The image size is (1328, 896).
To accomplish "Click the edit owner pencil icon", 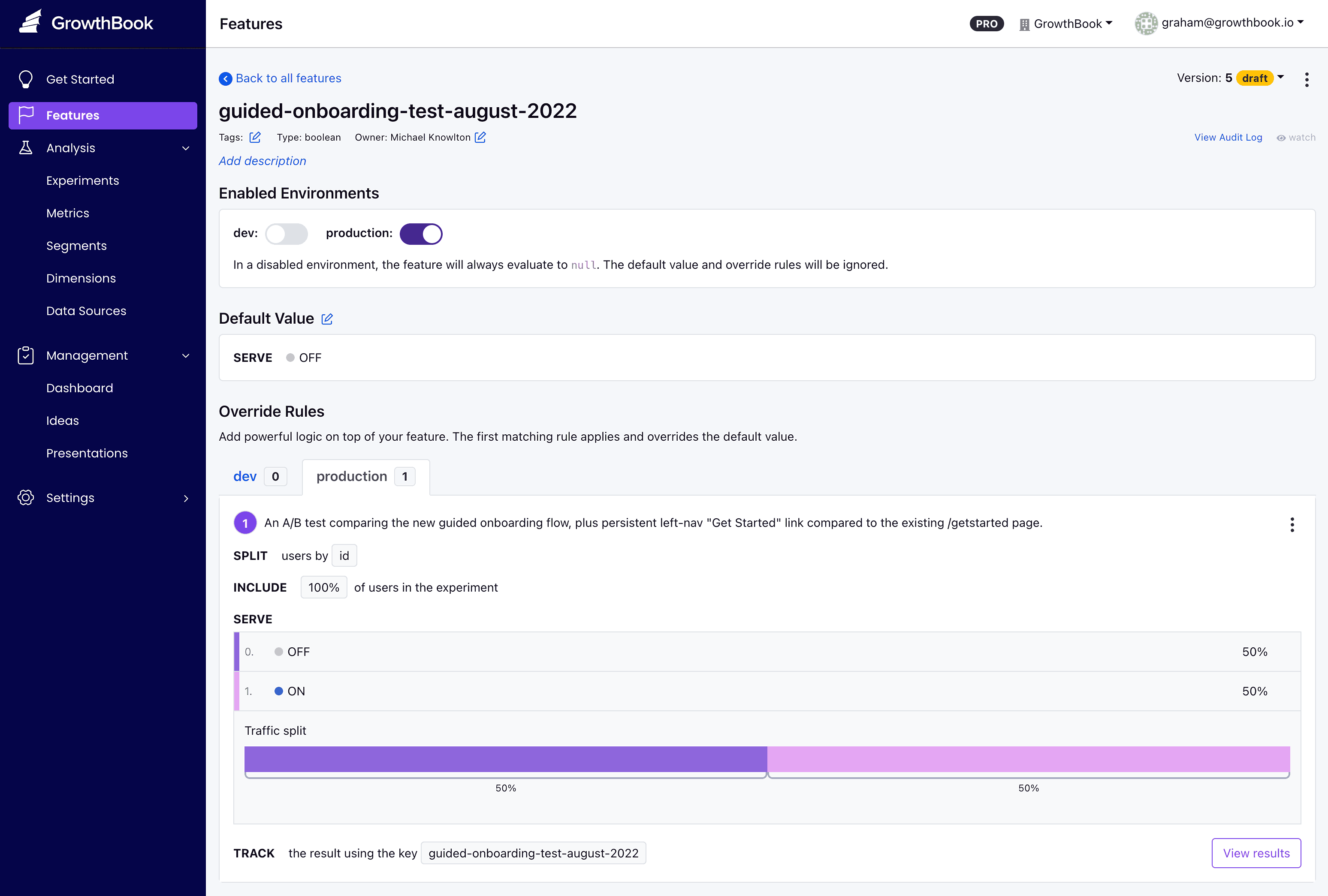I will (480, 137).
